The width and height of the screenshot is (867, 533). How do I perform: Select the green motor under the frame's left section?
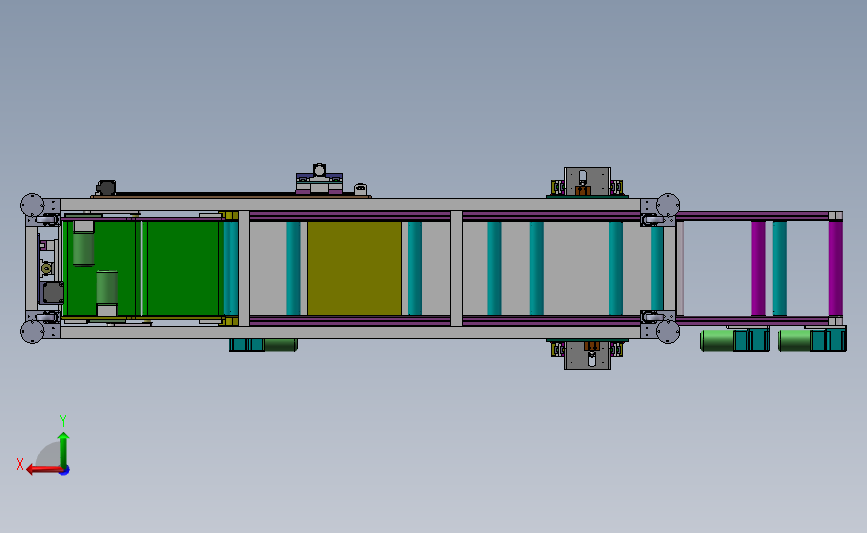click(x=280, y=346)
